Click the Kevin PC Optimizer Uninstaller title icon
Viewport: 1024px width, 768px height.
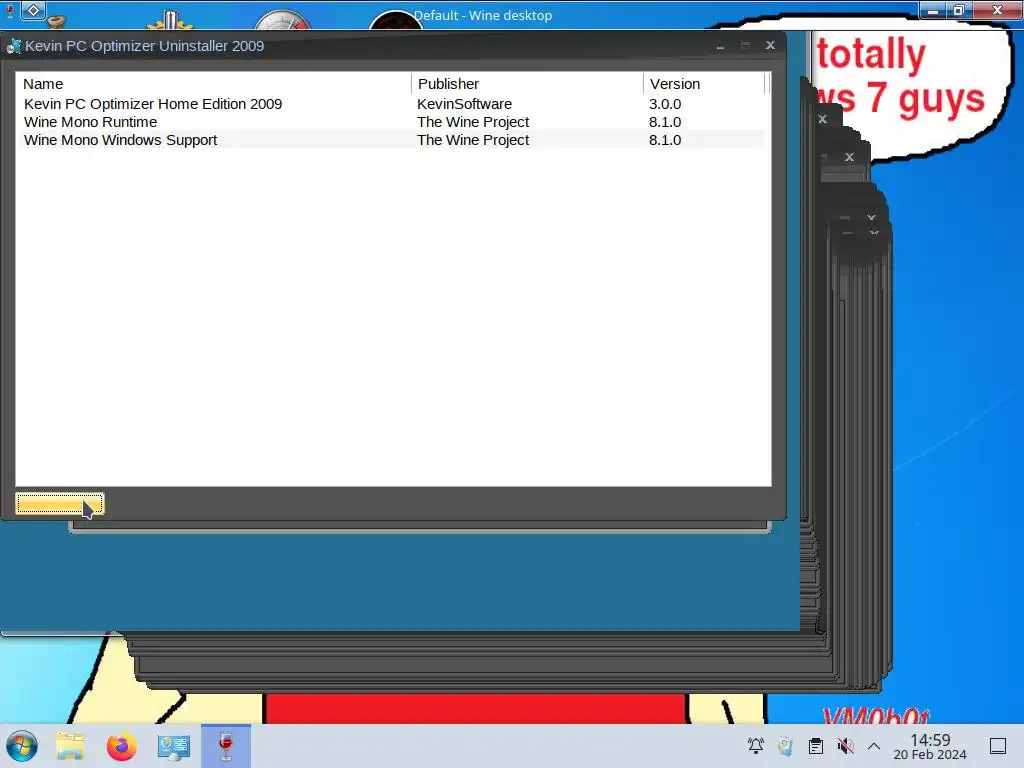13,46
